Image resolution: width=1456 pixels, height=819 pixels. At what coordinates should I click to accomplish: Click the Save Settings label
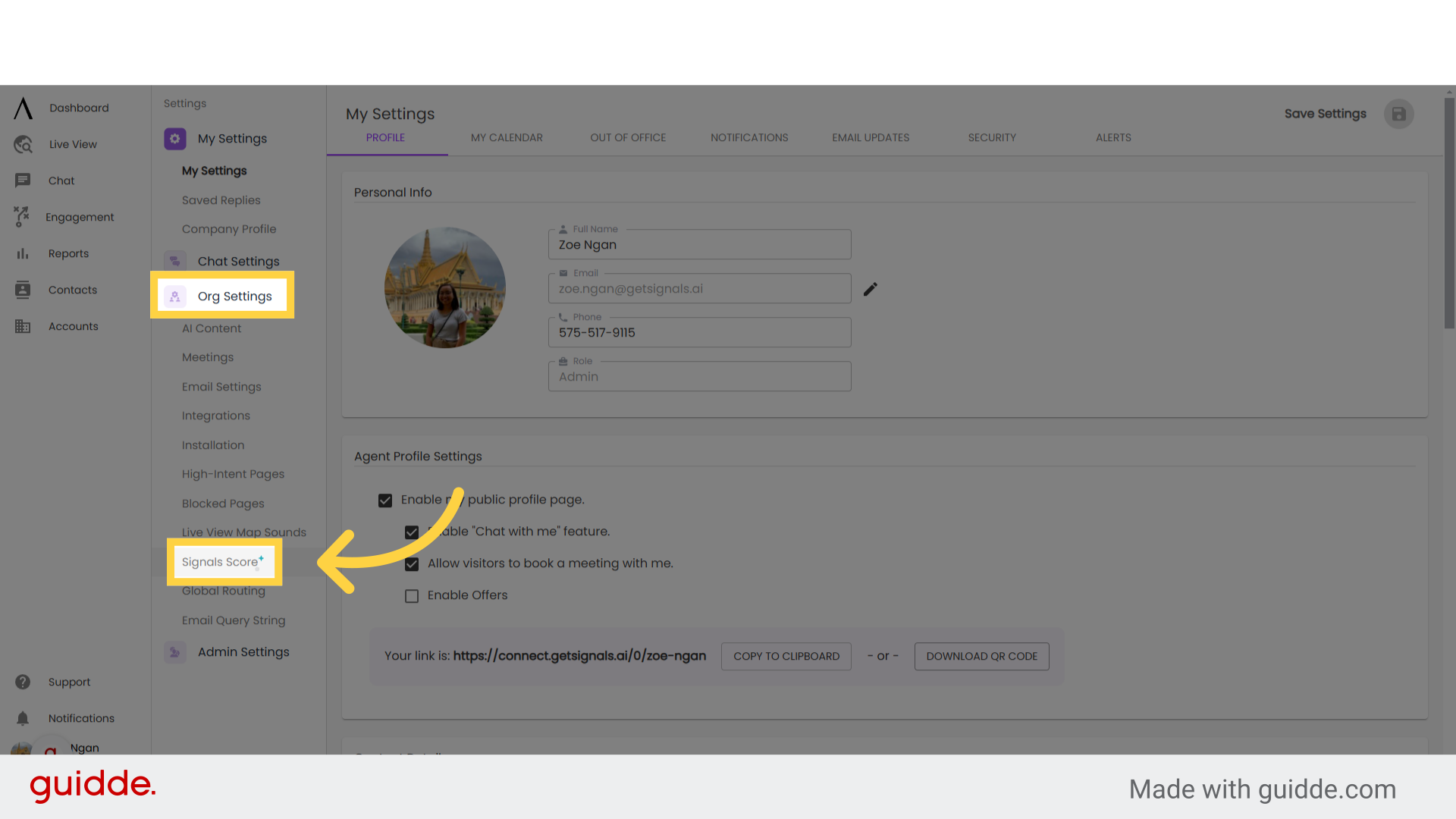(1326, 114)
